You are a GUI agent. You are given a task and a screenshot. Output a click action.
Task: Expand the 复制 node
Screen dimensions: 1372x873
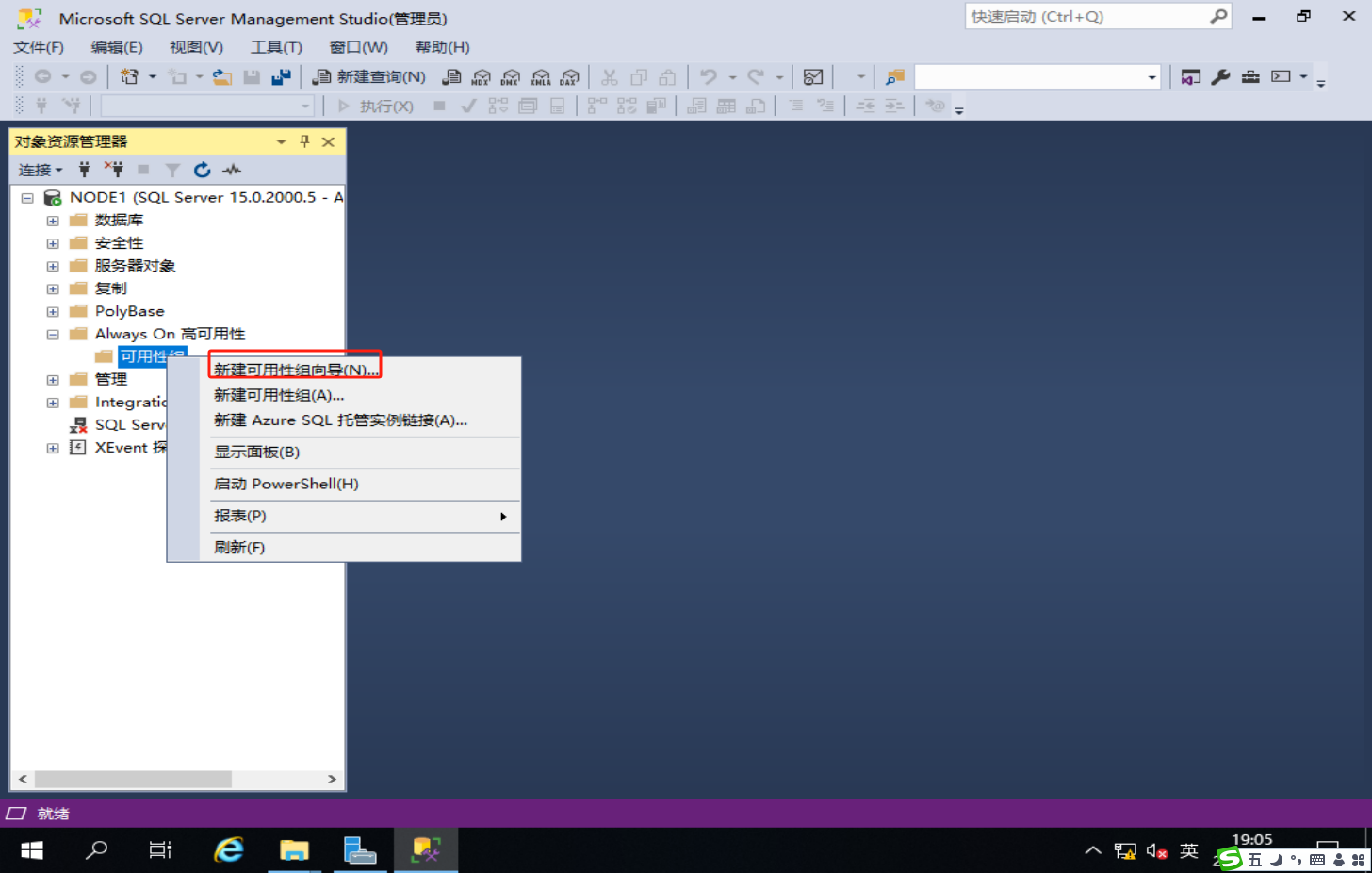[x=53, y=288]
